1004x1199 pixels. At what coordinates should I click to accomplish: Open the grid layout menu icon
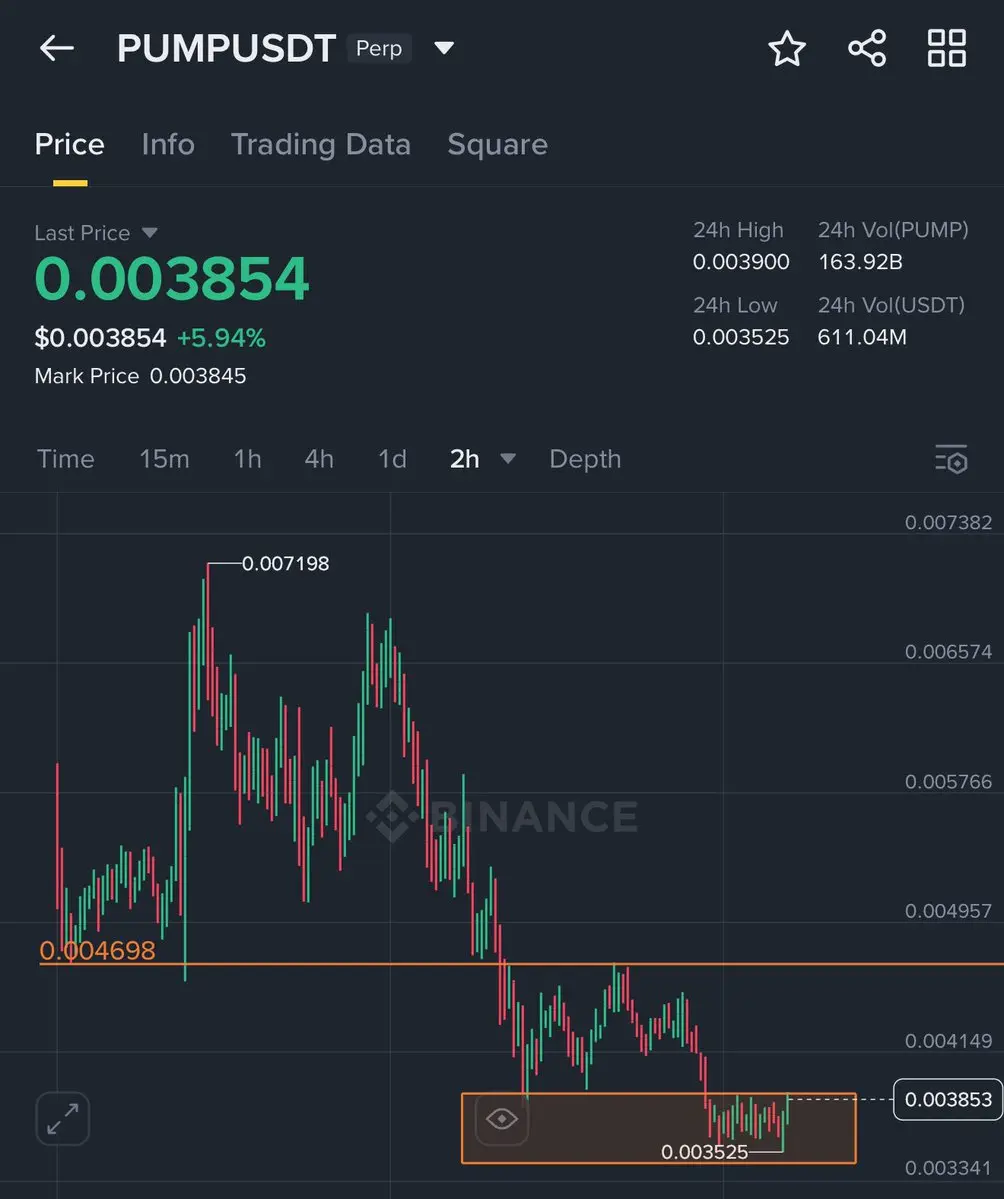click(947, 48)
